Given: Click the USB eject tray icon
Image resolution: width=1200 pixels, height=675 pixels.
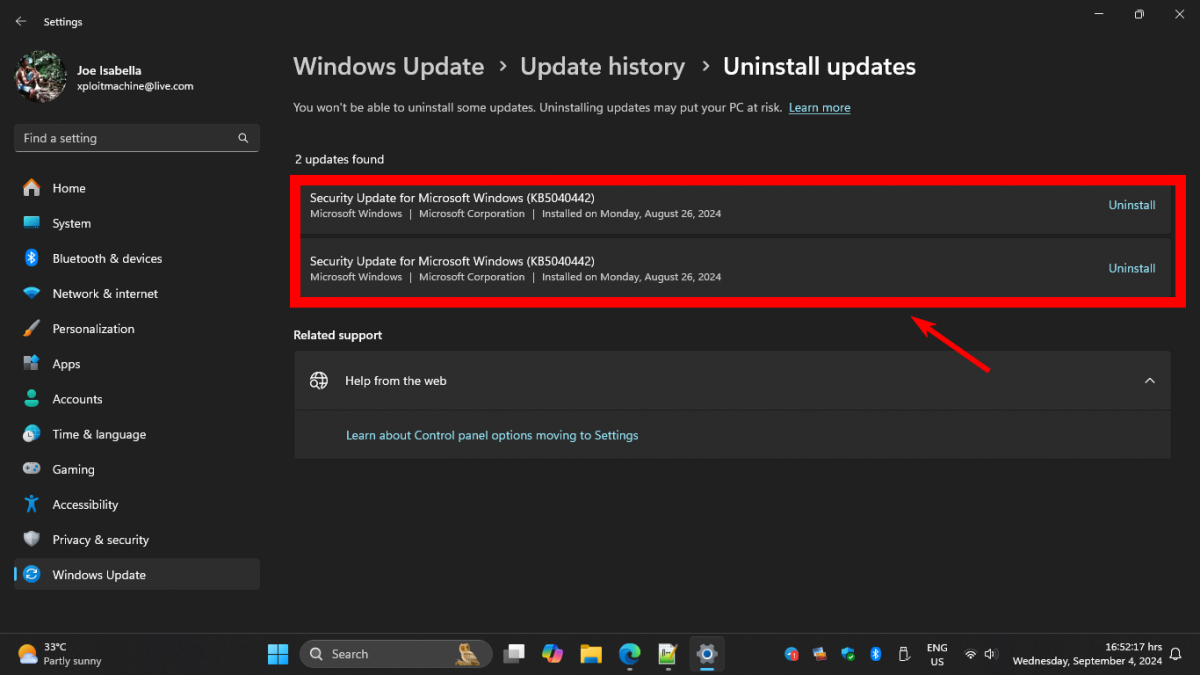Looking at the screenshot, I should coord(904,654).
